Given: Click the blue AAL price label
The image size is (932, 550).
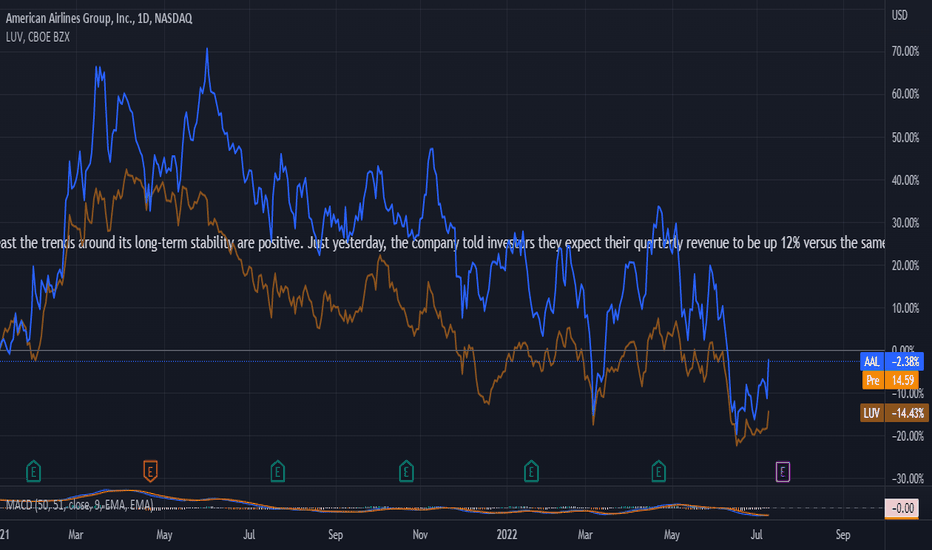Looking at the screenshot, I should pos(872,361).
